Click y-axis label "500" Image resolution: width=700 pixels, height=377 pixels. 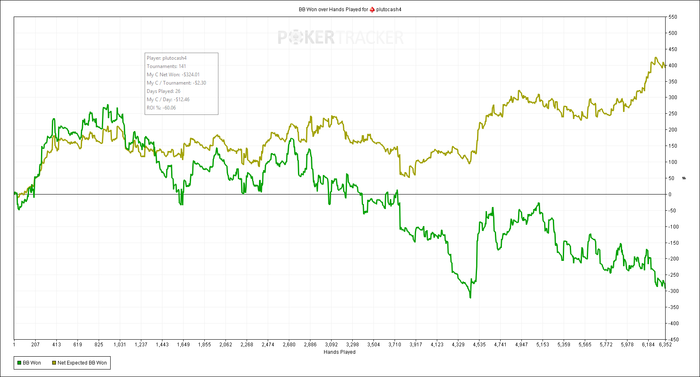click(673, 33)
